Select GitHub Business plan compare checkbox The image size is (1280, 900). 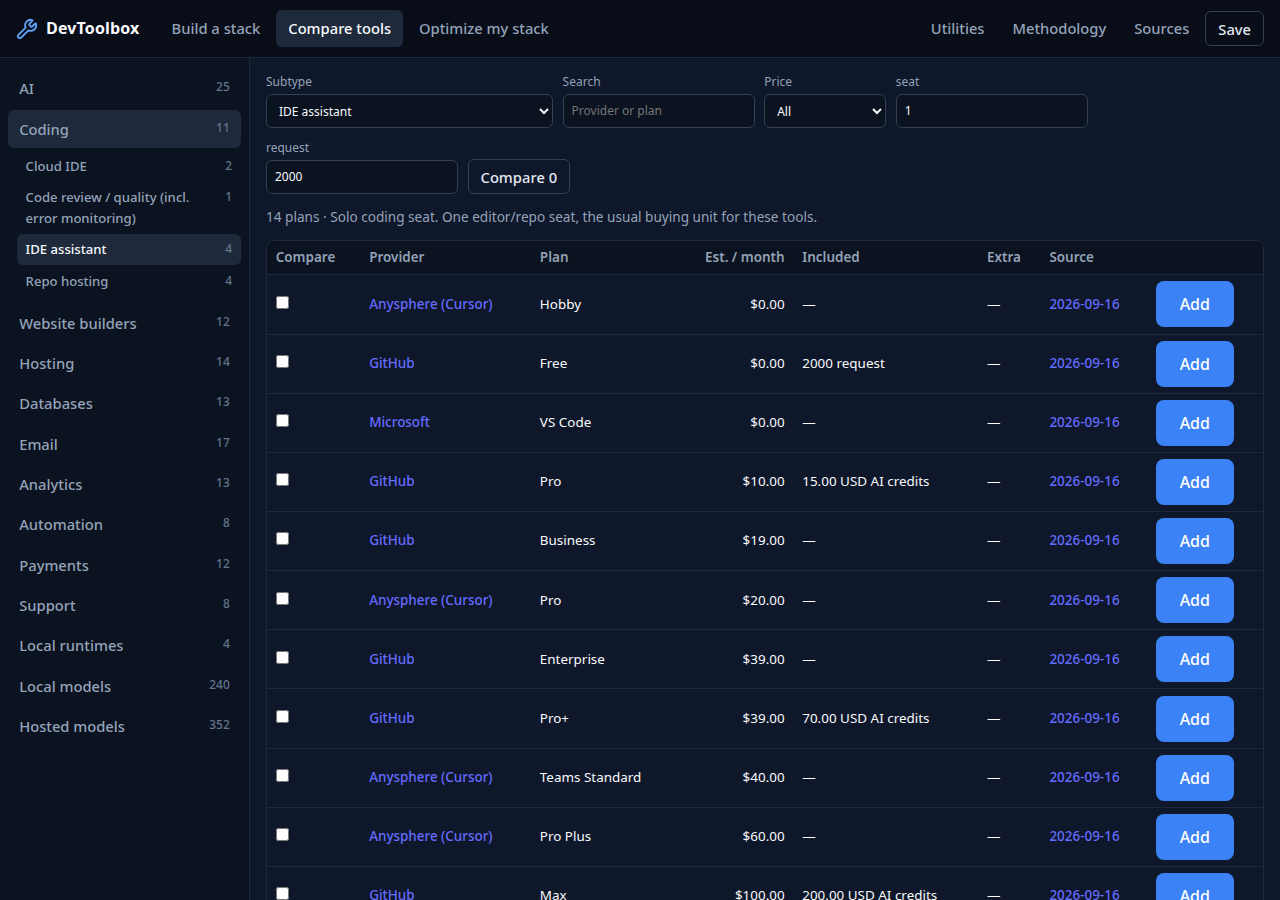click(282, 538)
